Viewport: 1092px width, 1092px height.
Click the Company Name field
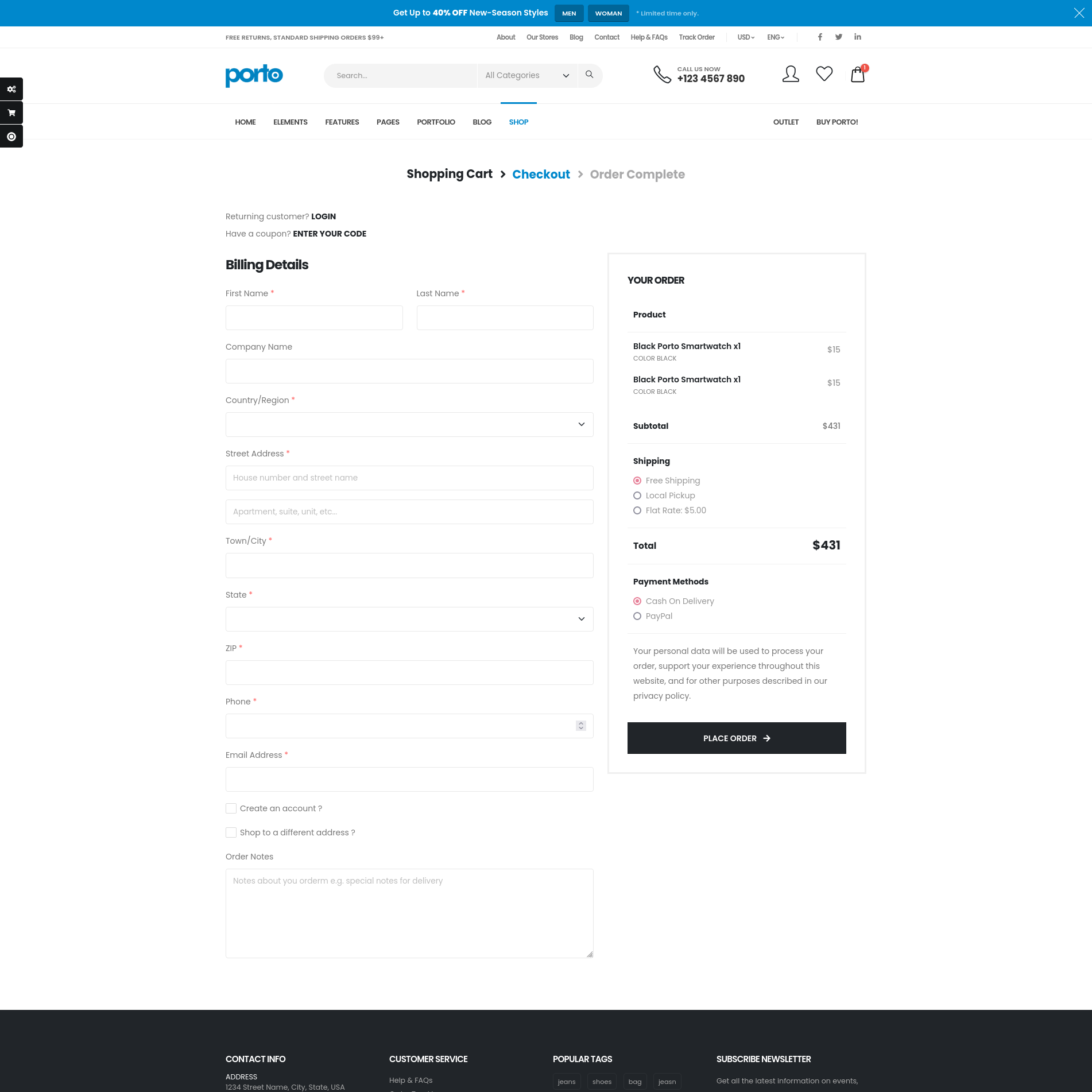click(x=409, y=371)
